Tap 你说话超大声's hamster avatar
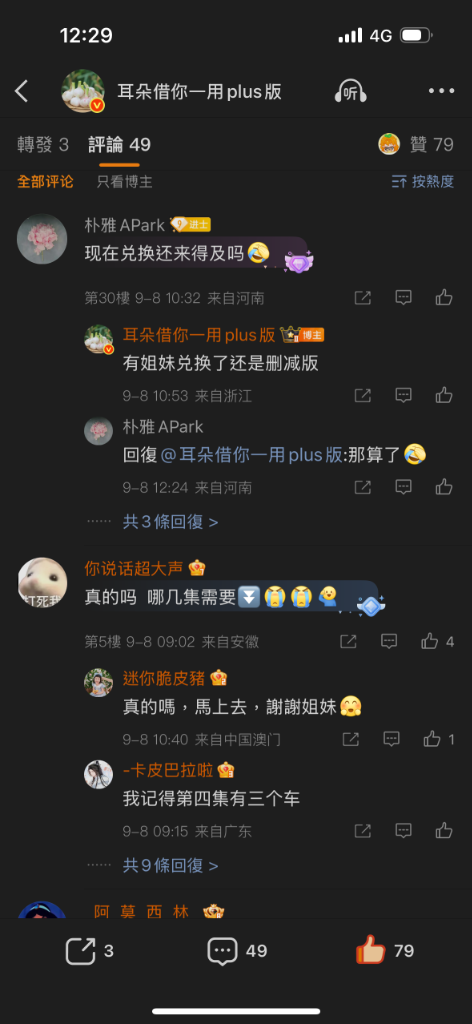This screenshot has width=472, height=1024. click(42, 583)
